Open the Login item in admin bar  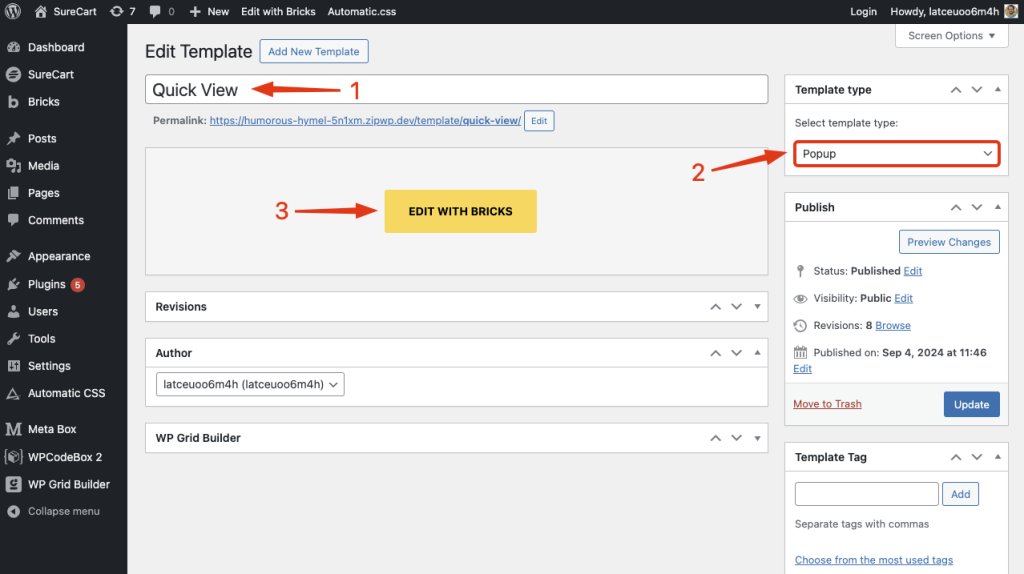pos(863,11)
